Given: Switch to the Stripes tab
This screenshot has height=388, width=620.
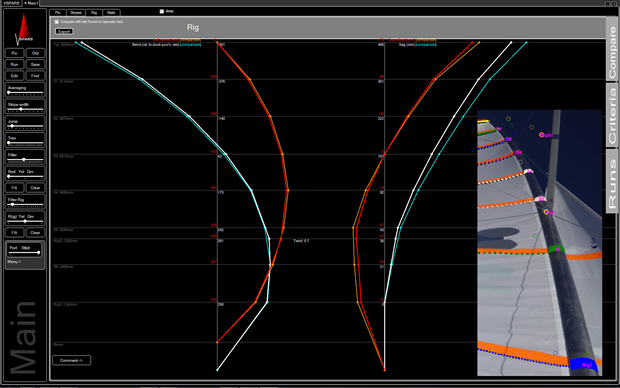Looking at the screenshot, I should pos(76,13).
